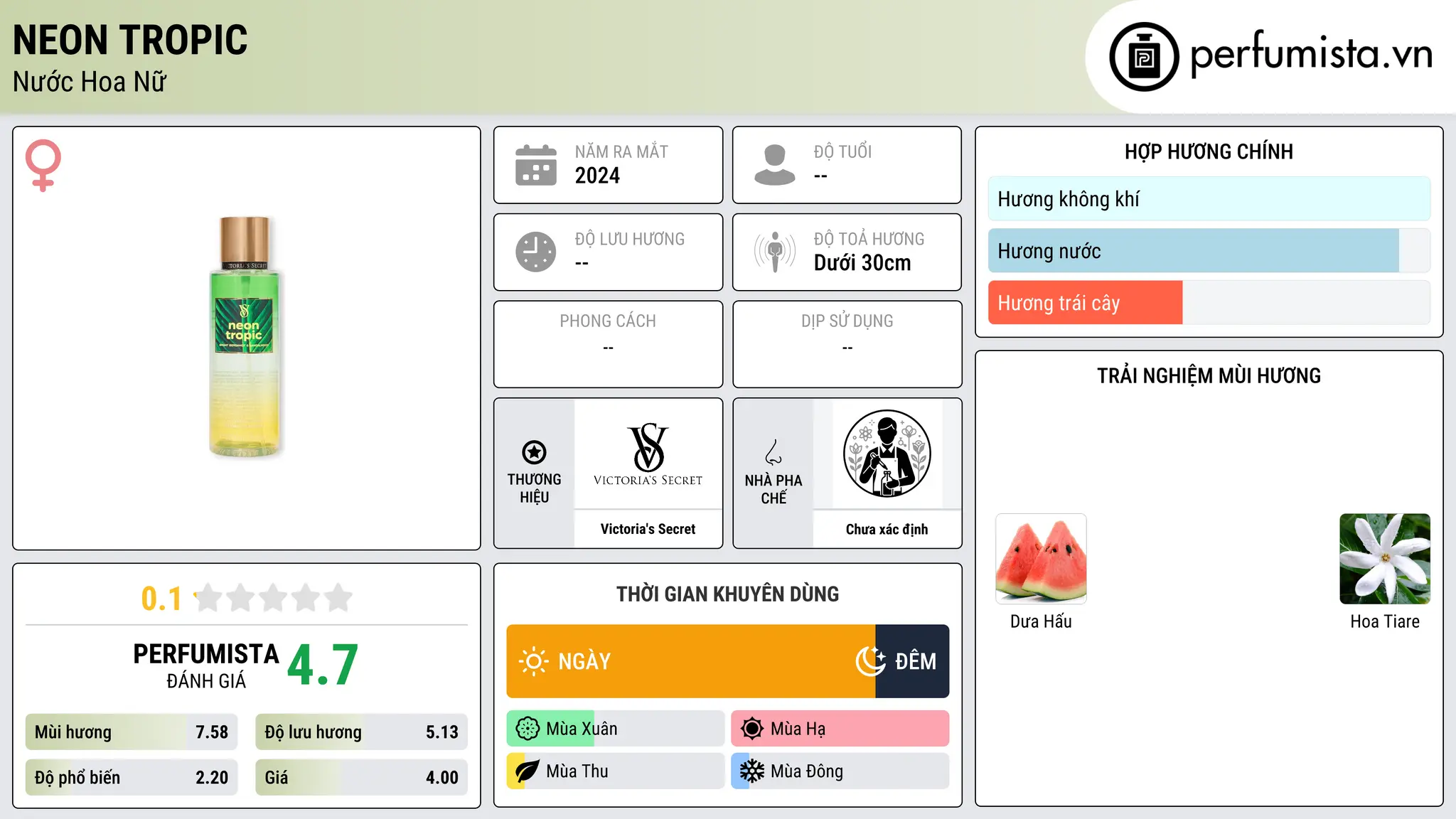Click the nose icon above Nhà pha chế
Image resolution: width=1456 pixels, height=819 pixels.
(773, 452)
